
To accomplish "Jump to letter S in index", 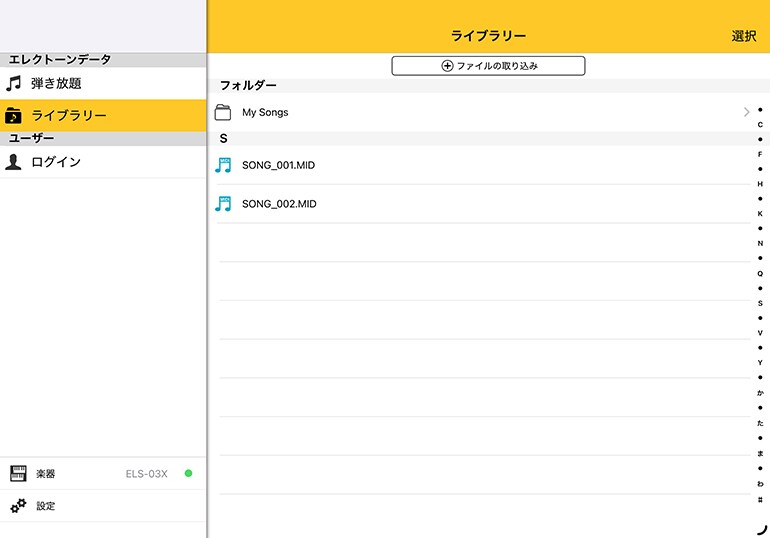I will point(760,303).
